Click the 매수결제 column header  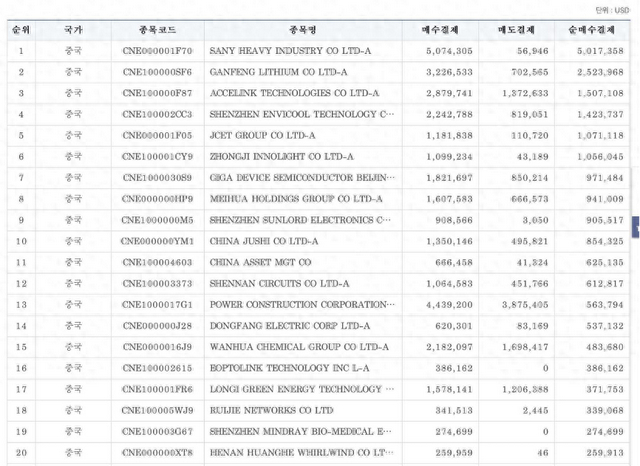click(440, 30)
